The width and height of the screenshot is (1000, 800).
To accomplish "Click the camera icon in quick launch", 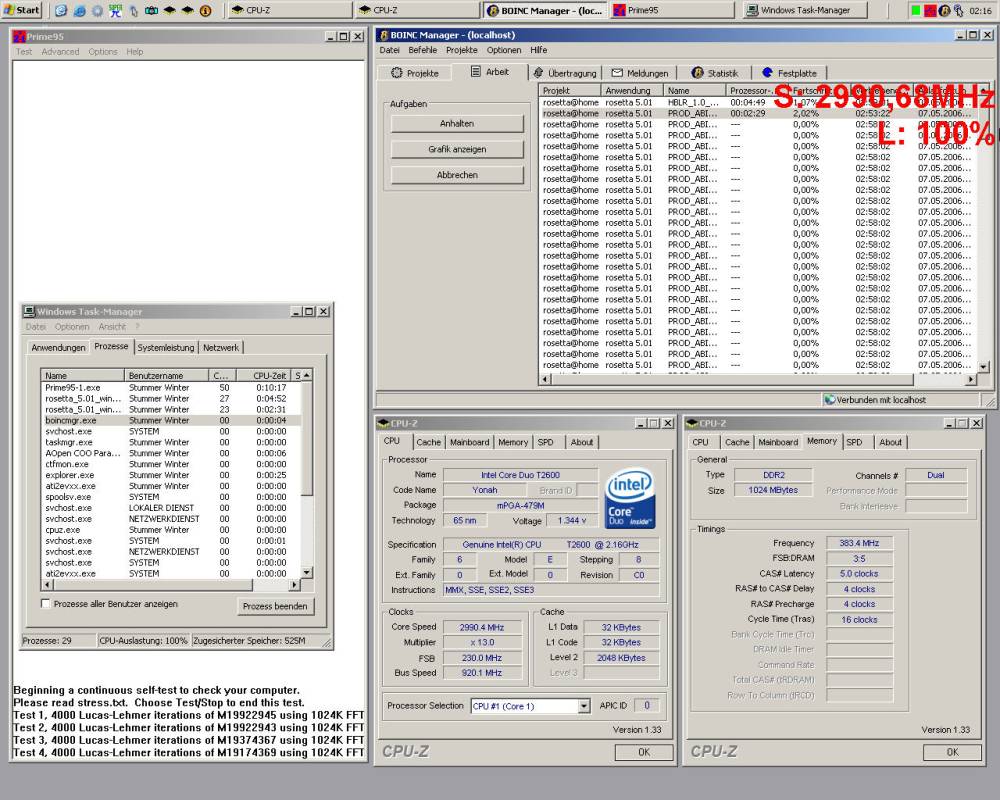I will tap(152, 11).
